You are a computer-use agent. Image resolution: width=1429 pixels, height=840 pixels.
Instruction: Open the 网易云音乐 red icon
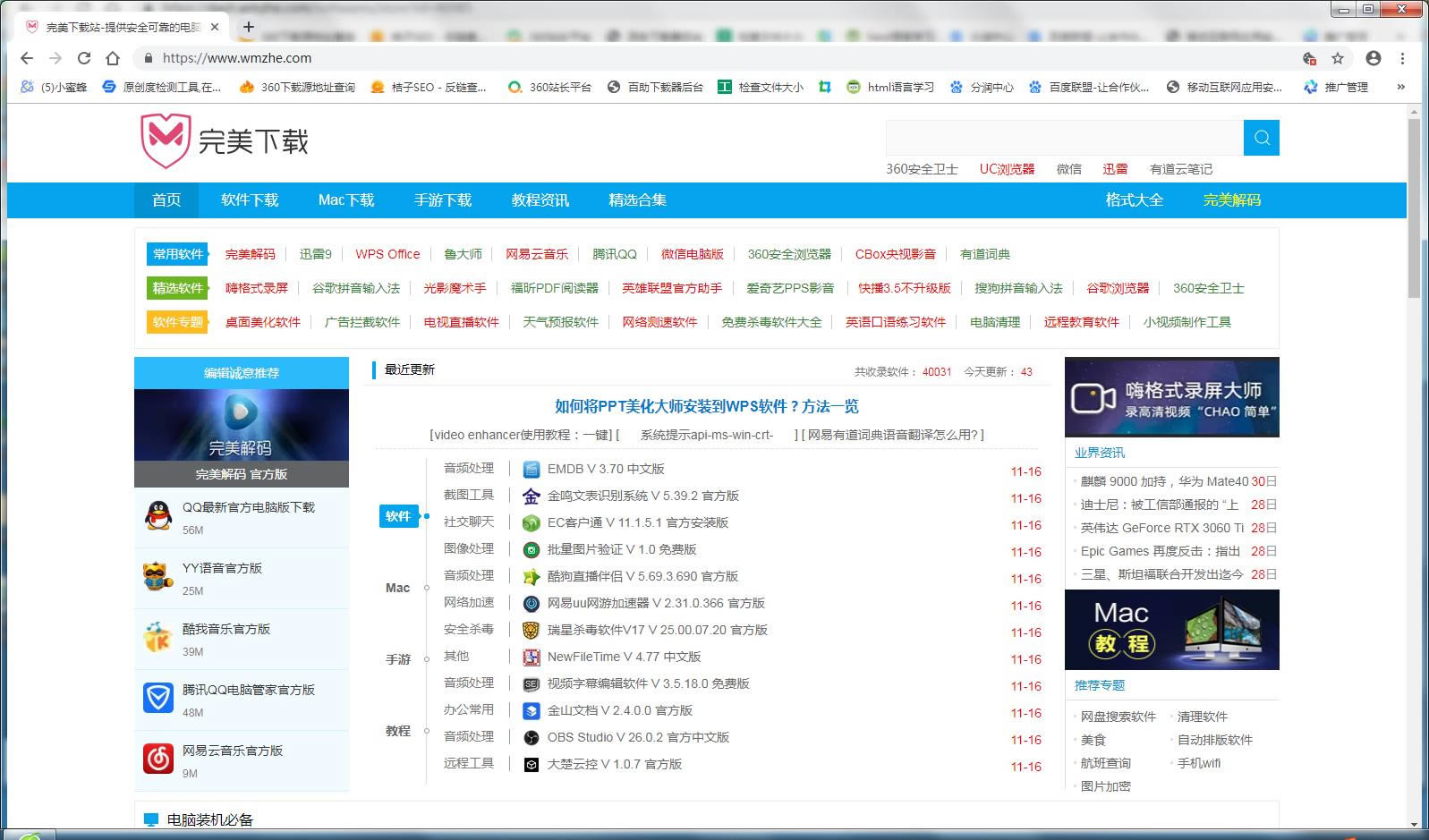158,759
